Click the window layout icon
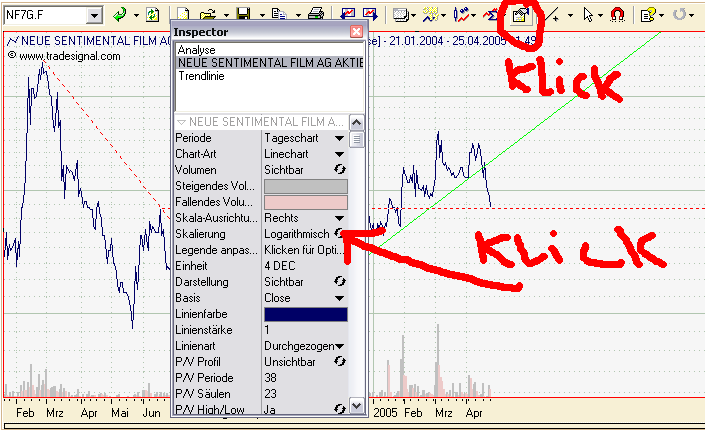The image size is (705, 435). [x=400, y=15]
